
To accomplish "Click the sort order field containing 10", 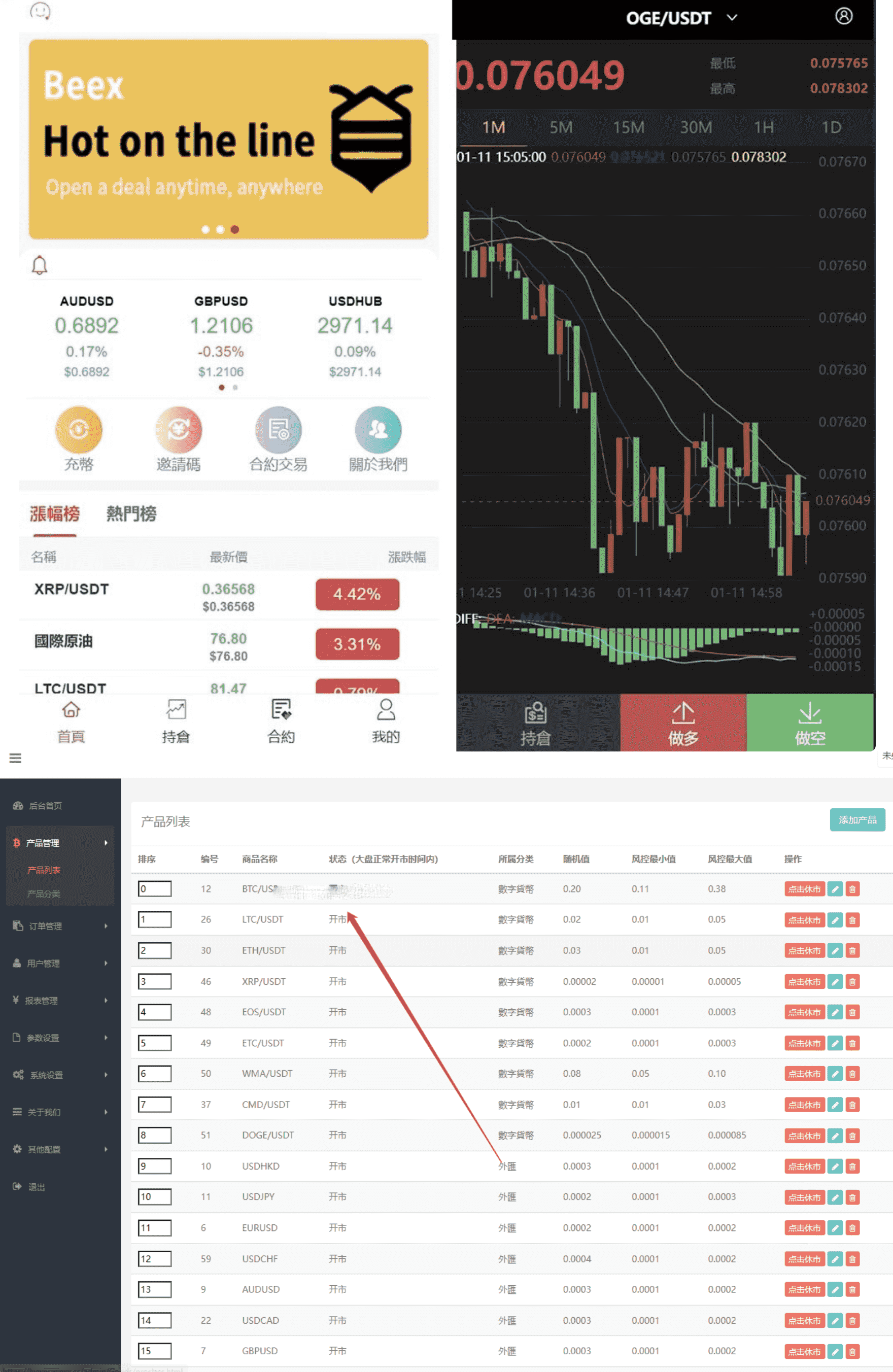I will [x=155, y=1197].
